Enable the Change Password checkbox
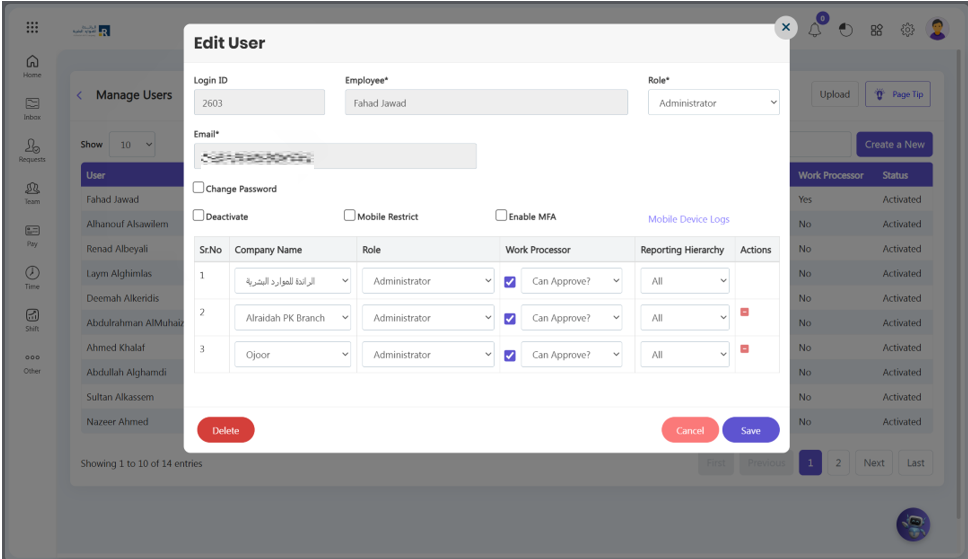Screen dimensions: 968x559 (x=199, y=188)
